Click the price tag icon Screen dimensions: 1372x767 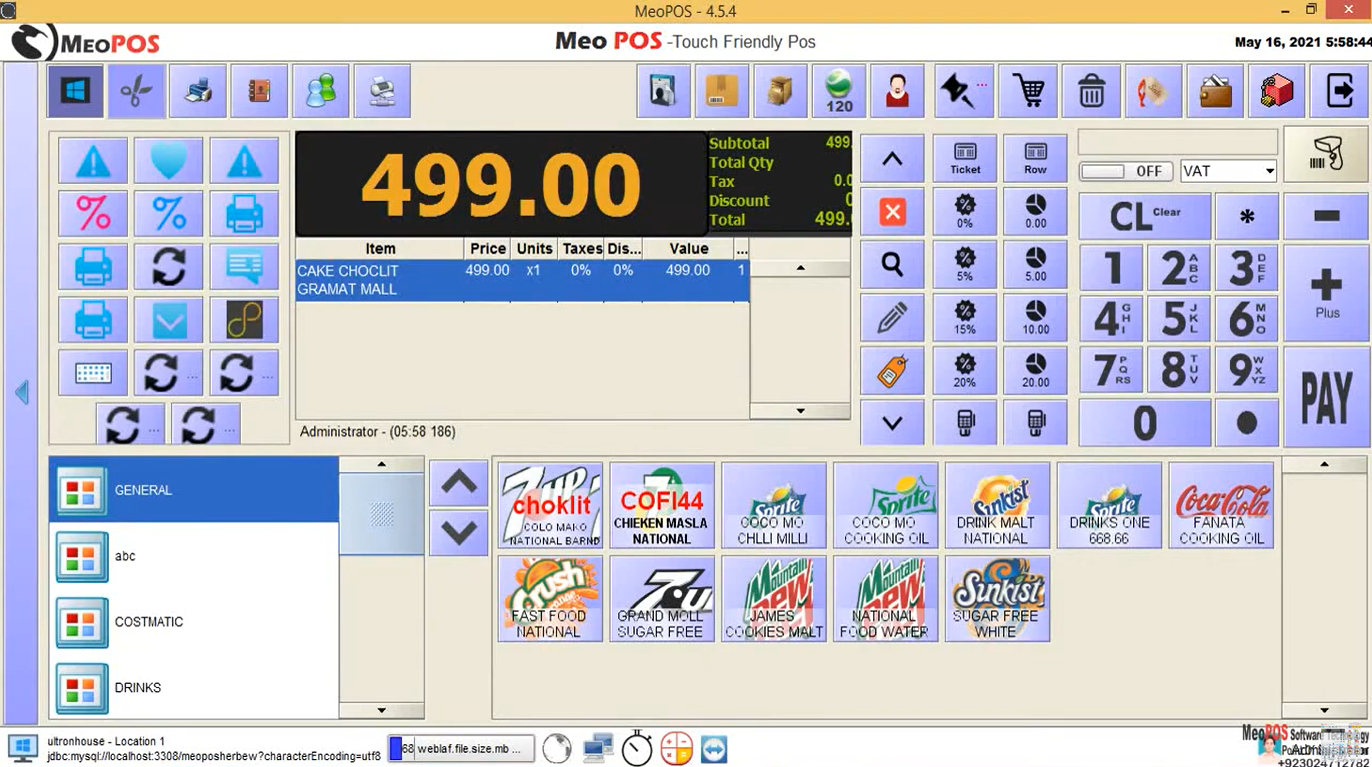pos(892,371)
